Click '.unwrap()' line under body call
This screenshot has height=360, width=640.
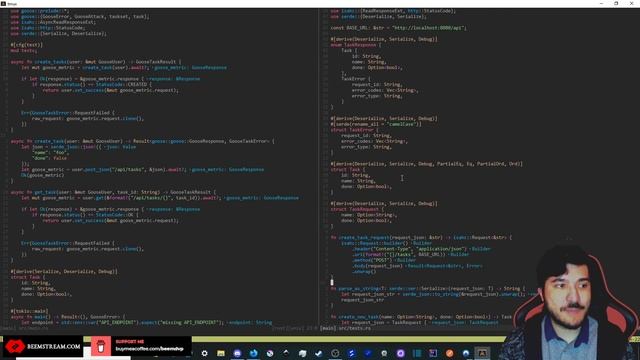pyautogui.click(x=364, y=271)
